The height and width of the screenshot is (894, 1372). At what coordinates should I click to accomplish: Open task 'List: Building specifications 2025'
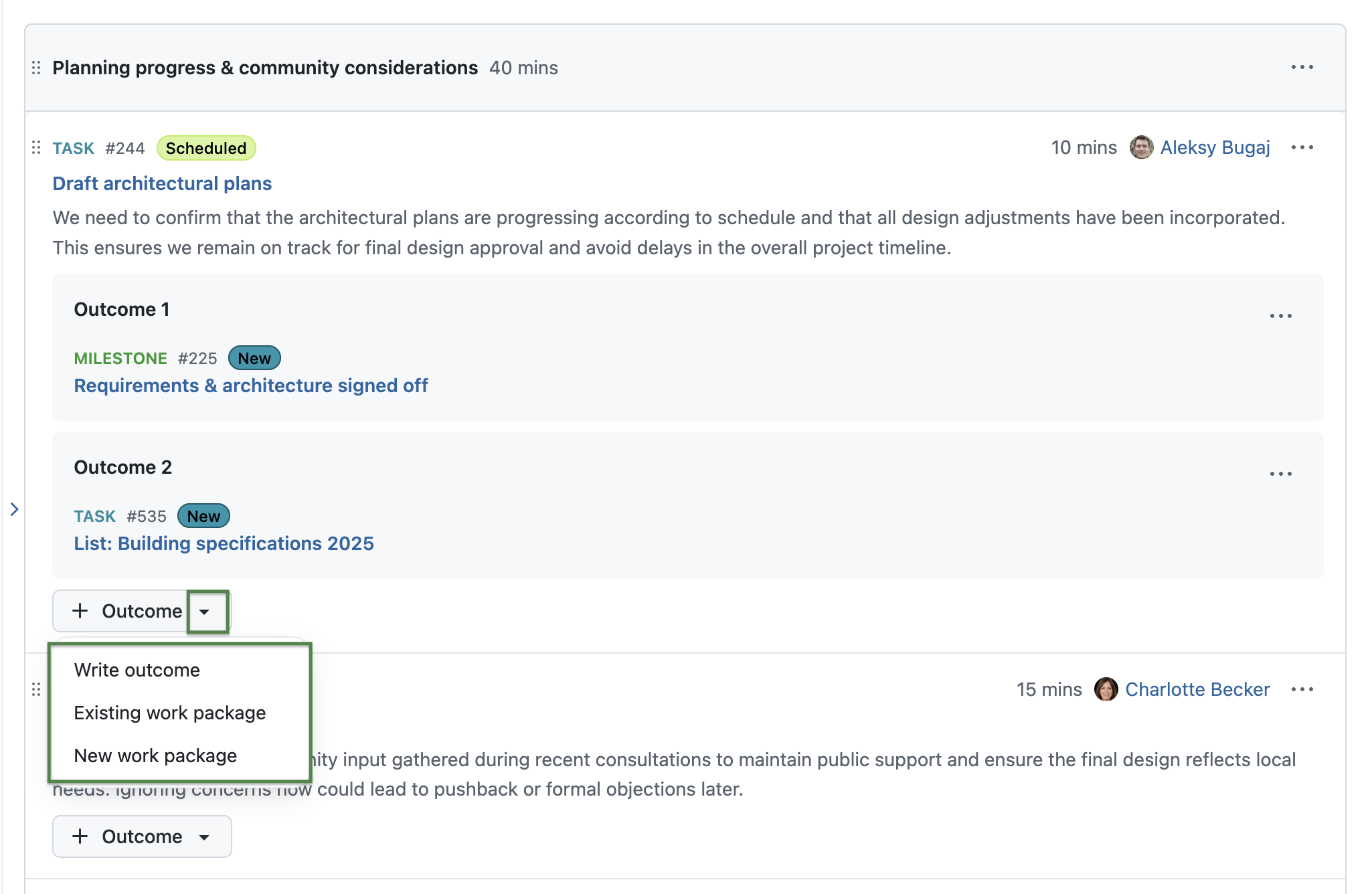point(224,543)
